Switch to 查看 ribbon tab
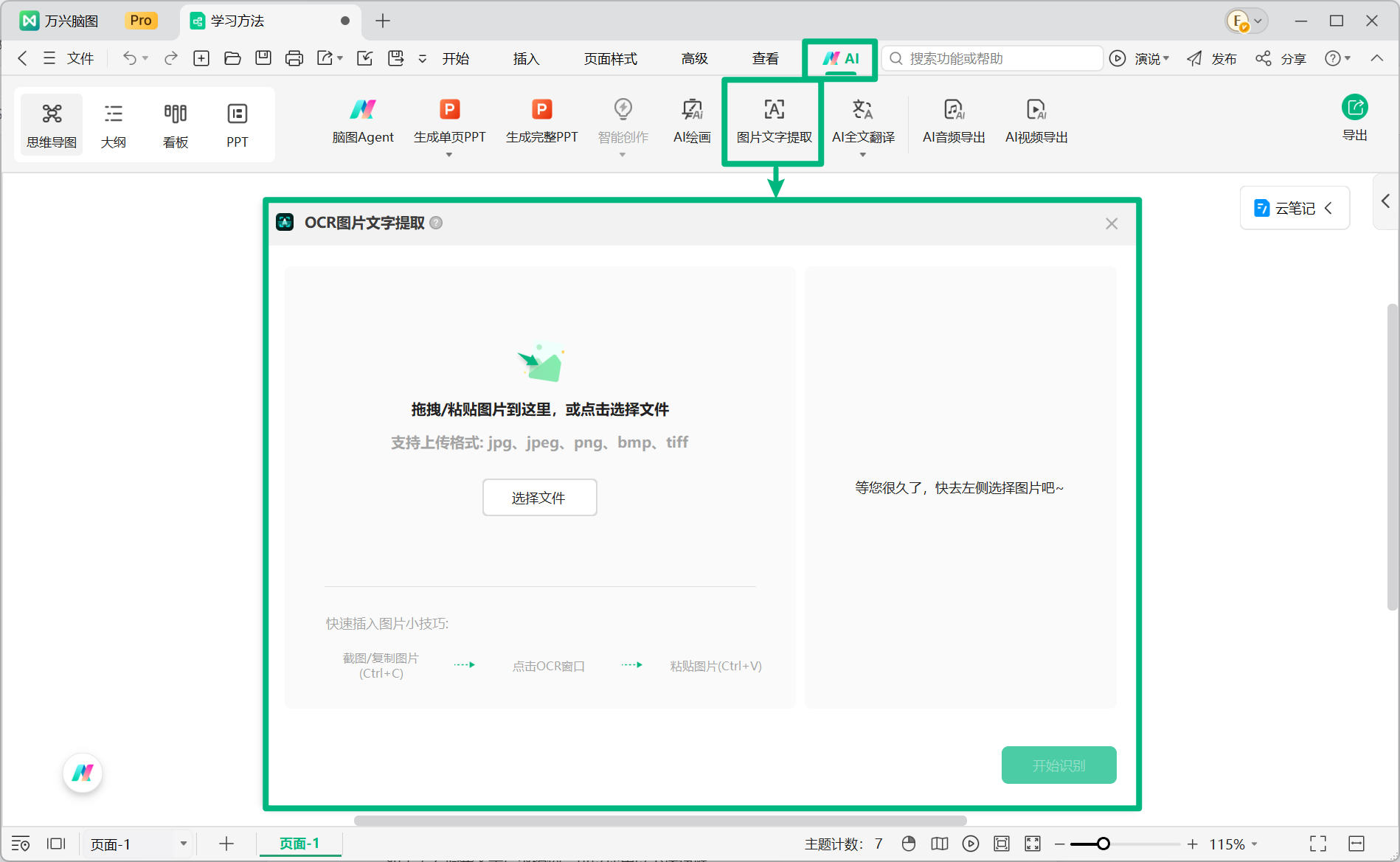 click(766, 59)
